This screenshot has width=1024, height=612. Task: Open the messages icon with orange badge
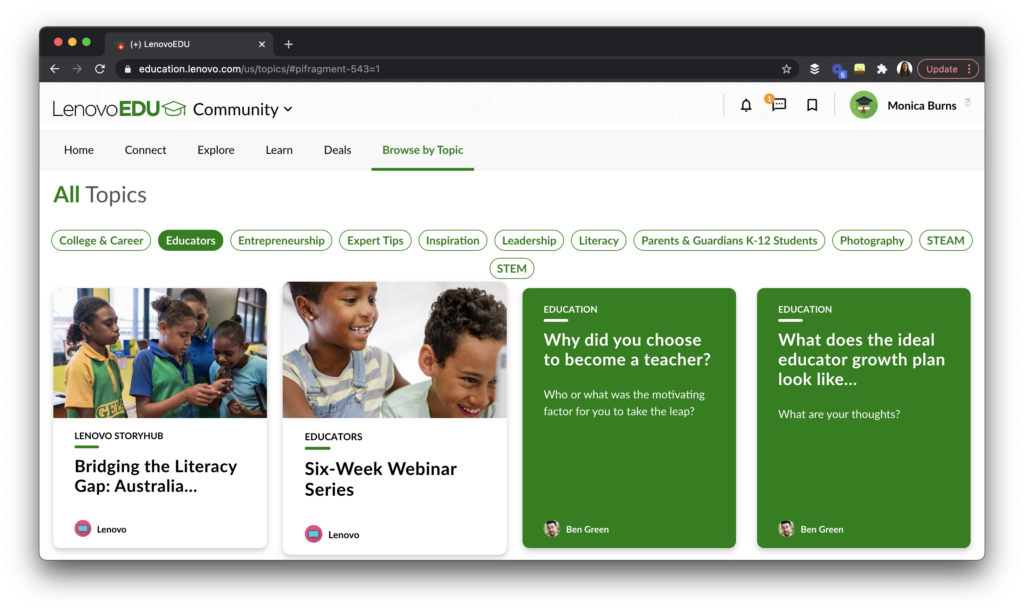coord(778,105)
